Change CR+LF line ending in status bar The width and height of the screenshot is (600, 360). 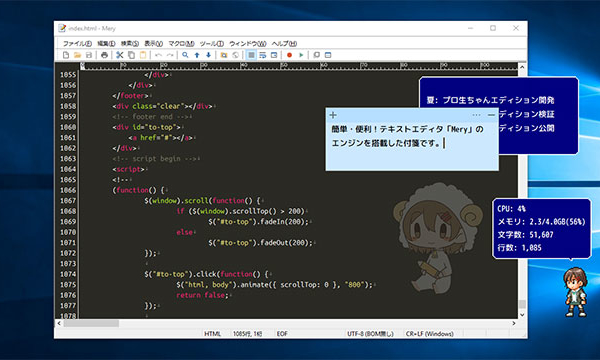(x=429, y=334)
